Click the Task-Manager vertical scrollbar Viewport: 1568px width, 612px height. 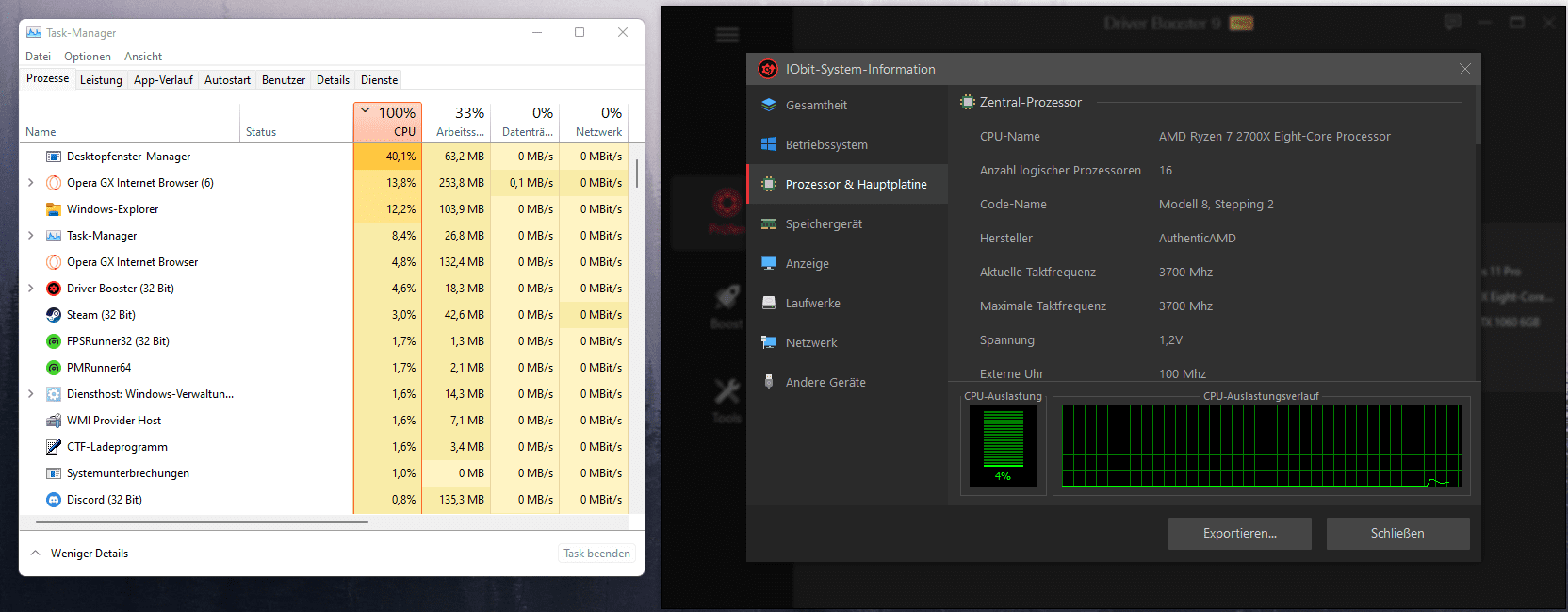(x=638, y=174)
